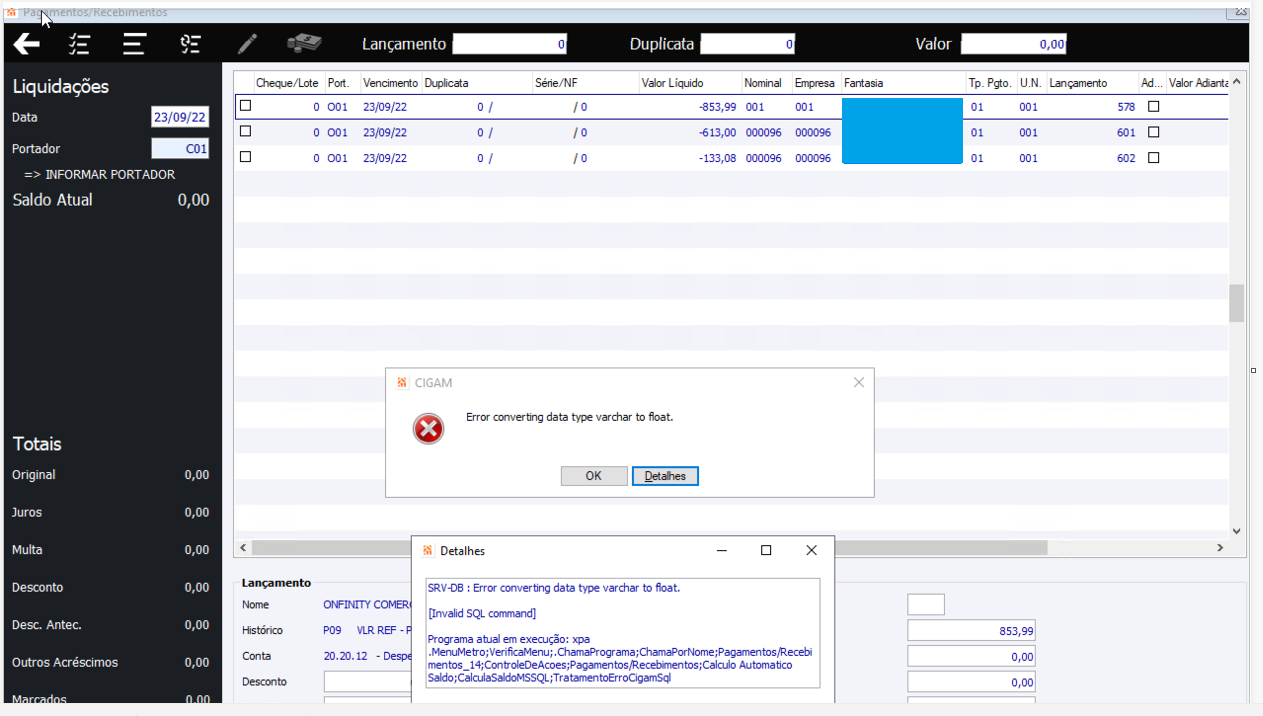1263x716 pixels.
Task: Click the ONFINITY COMERC name text
Action: tap(368, 605)
